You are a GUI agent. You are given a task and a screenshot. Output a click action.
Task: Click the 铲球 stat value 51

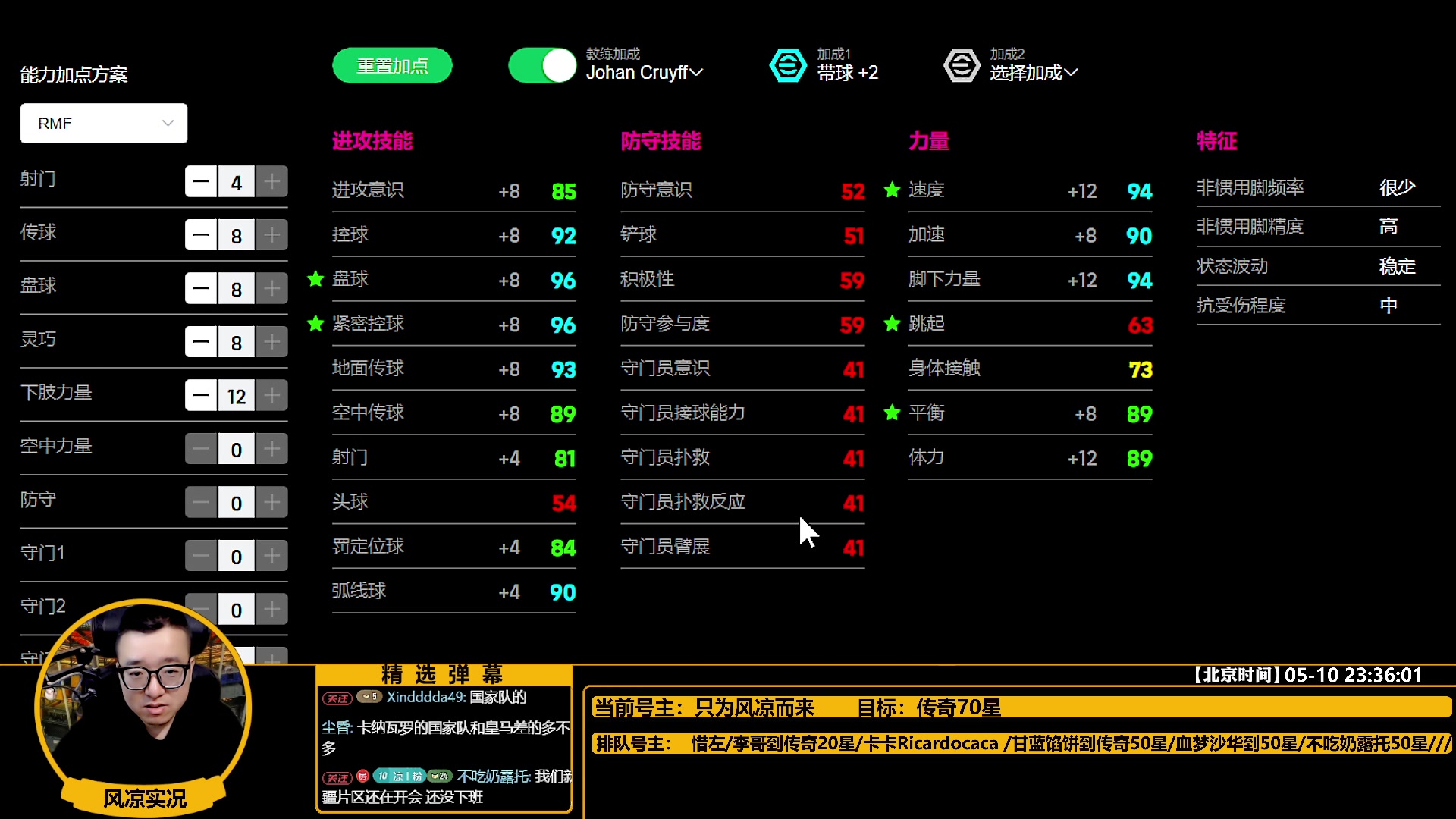click(854, 236)
